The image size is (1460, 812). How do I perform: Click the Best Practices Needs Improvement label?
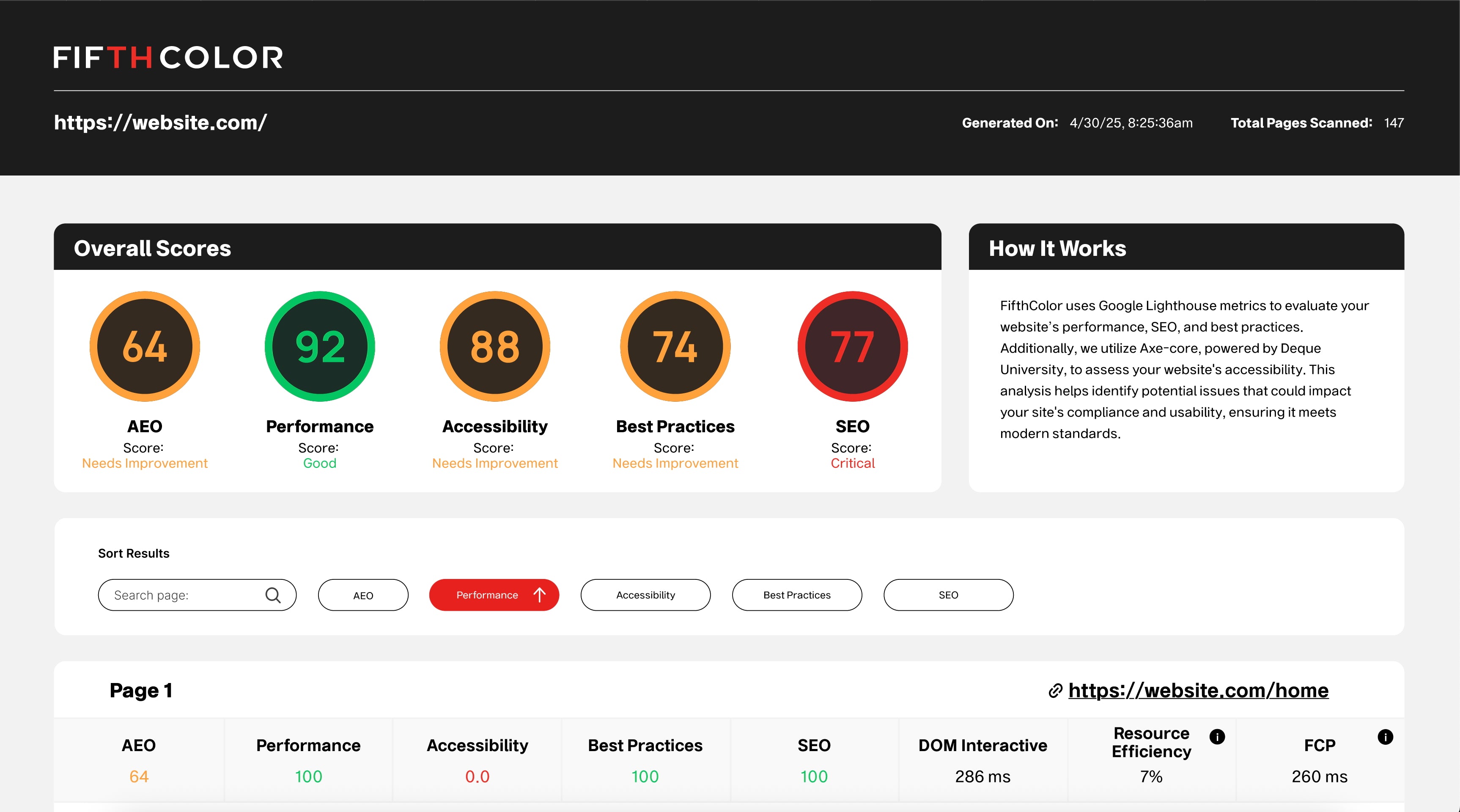(675, 463)
